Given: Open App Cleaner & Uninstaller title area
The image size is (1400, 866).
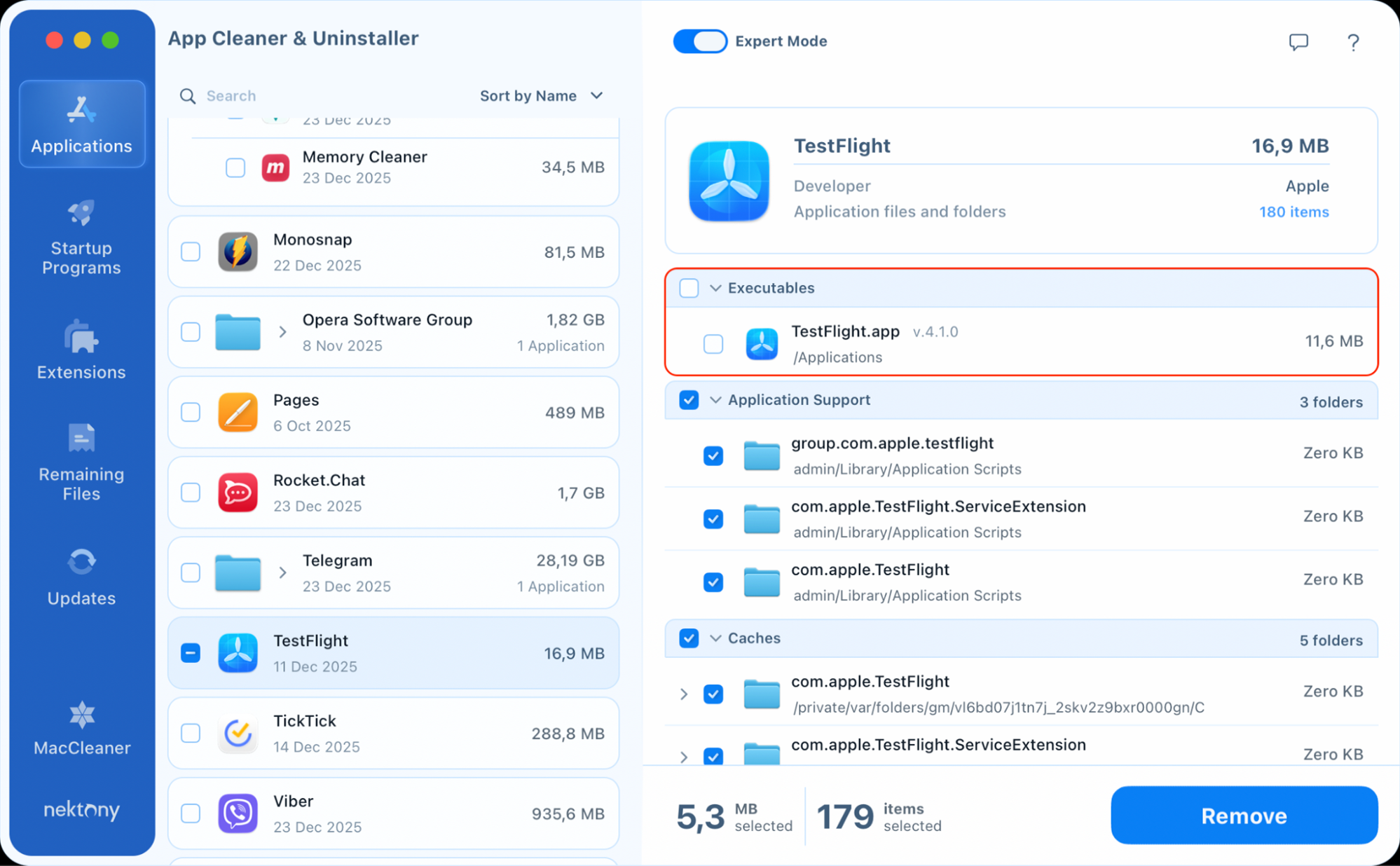Looking at the screenshot, I should click(x=293, y=39).
